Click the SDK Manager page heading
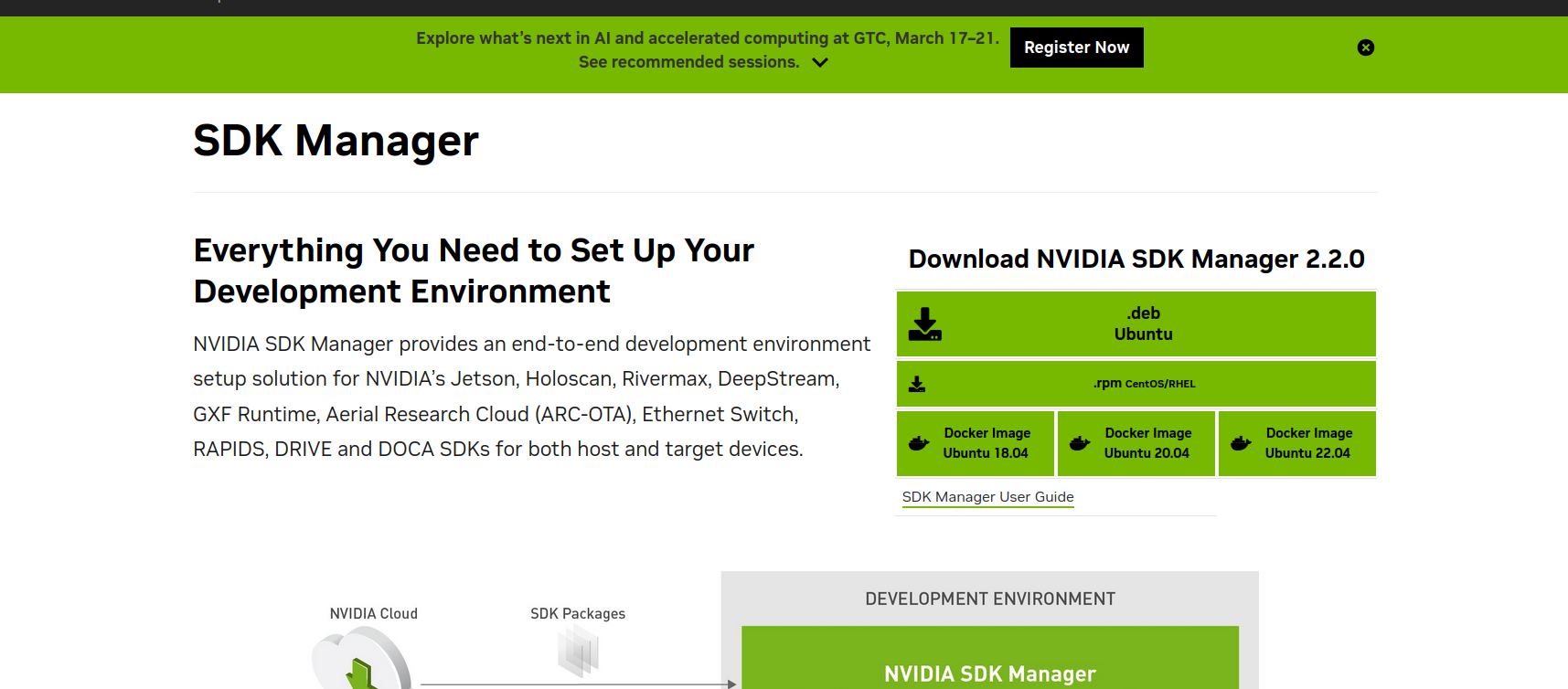The width and height of the screenshot is (1568, 689). pos(336,141)
